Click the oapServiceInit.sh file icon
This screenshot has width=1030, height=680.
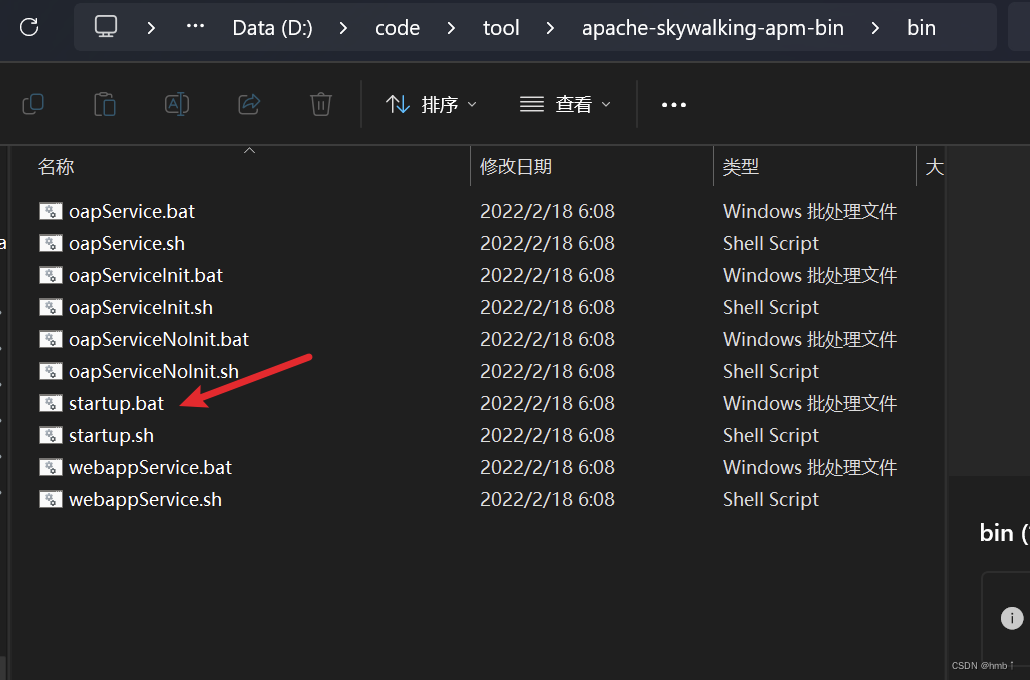tap(51, 307)
